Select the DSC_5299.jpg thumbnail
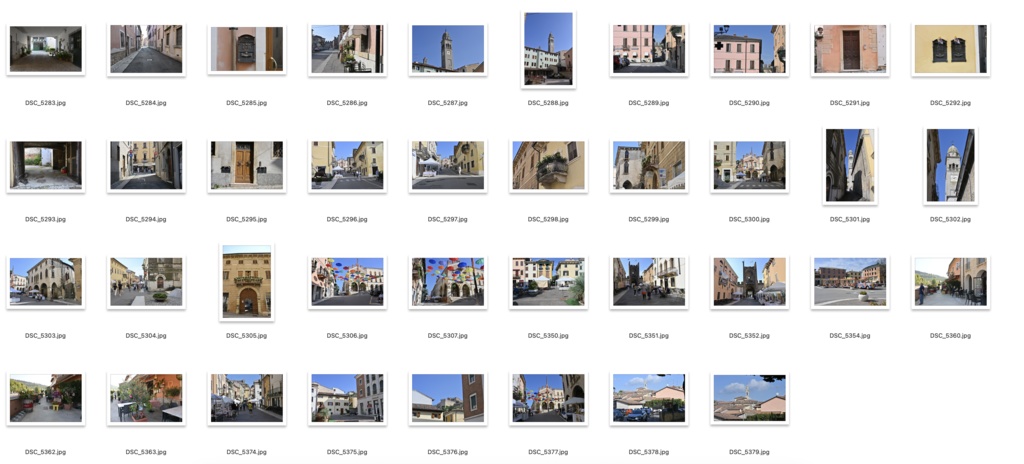1024x464 pixels. tap(649, 165)
